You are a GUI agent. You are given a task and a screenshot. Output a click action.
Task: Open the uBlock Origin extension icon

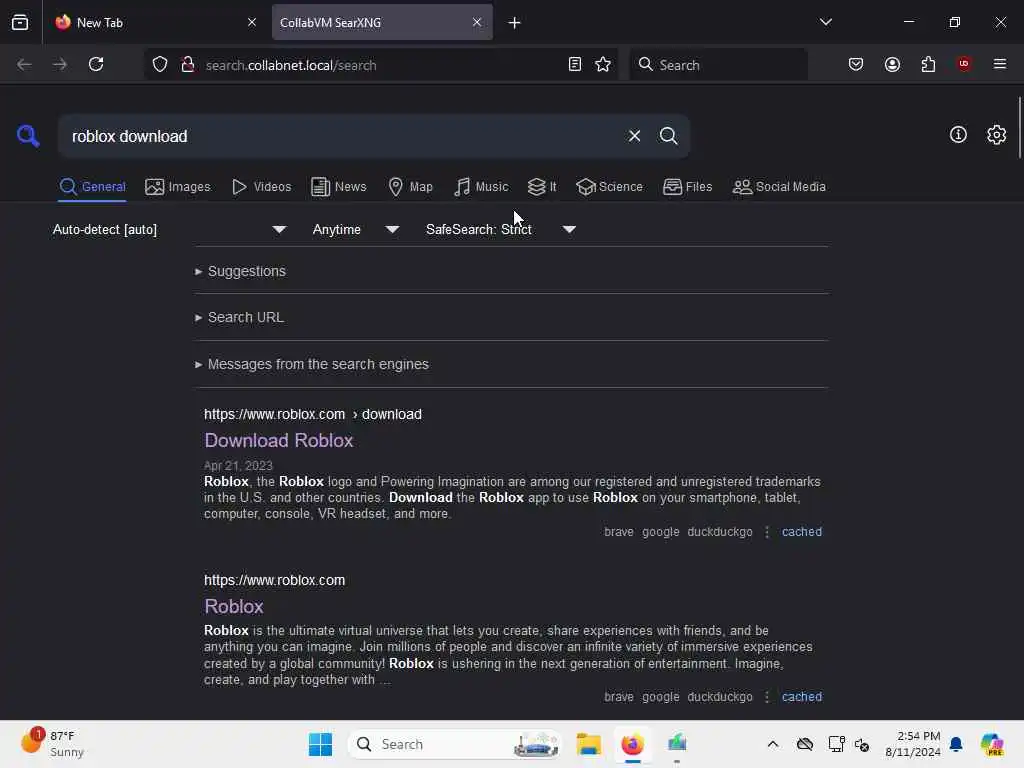click(963, 63)
